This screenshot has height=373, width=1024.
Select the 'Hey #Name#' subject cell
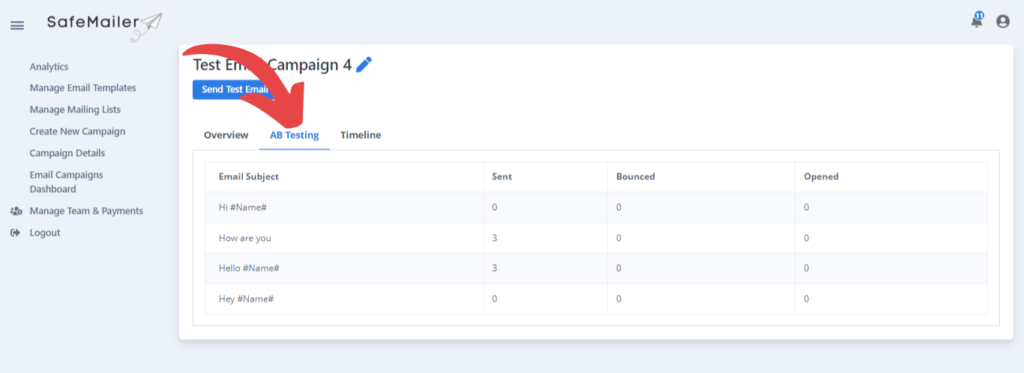click(x=344, y=299)
